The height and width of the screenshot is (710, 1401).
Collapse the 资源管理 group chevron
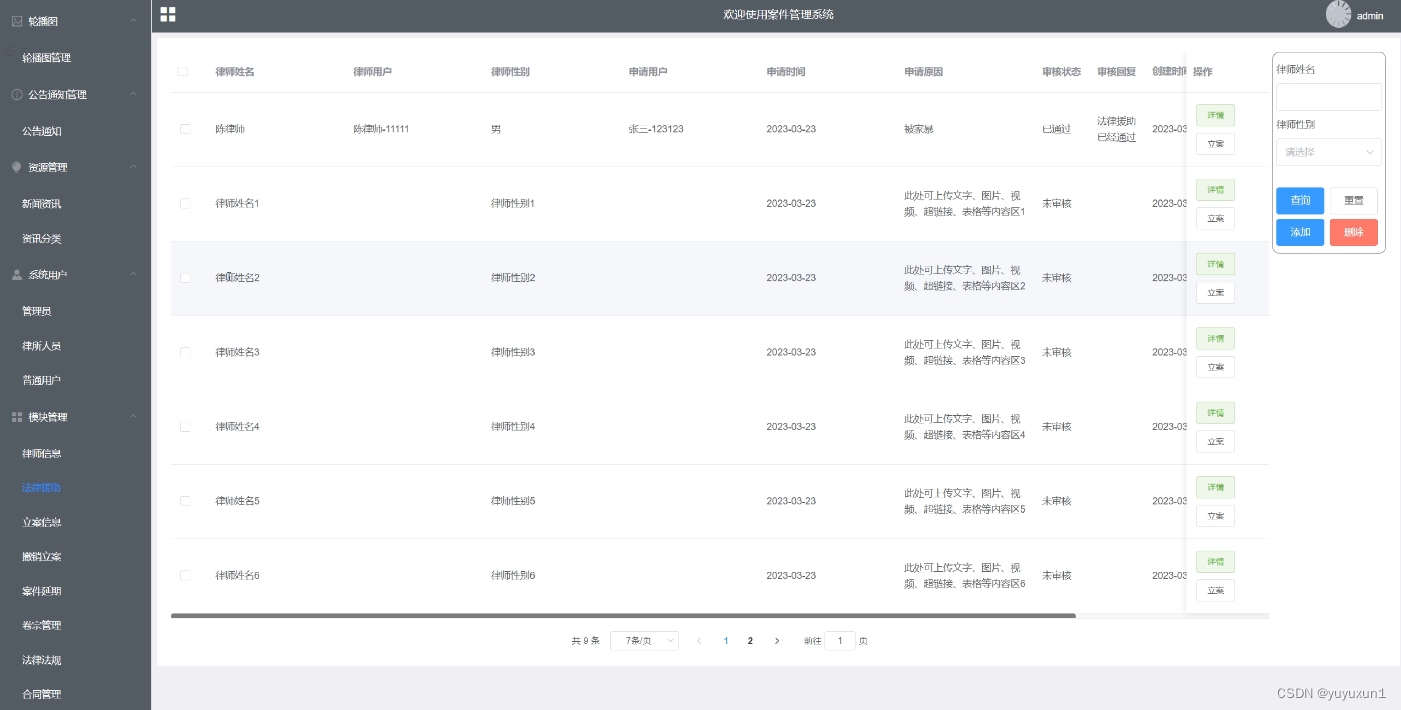click(134, 167)
